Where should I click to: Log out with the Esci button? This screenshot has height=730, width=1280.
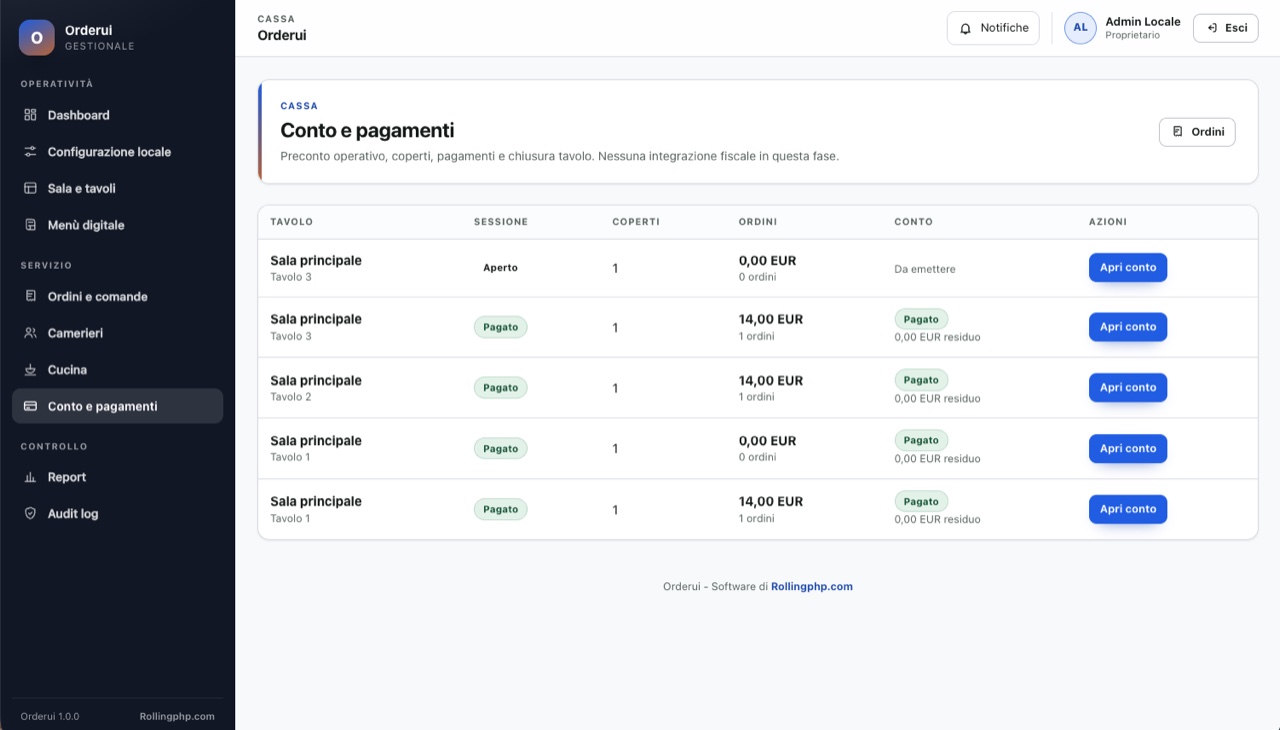[x=1225, y=28]
